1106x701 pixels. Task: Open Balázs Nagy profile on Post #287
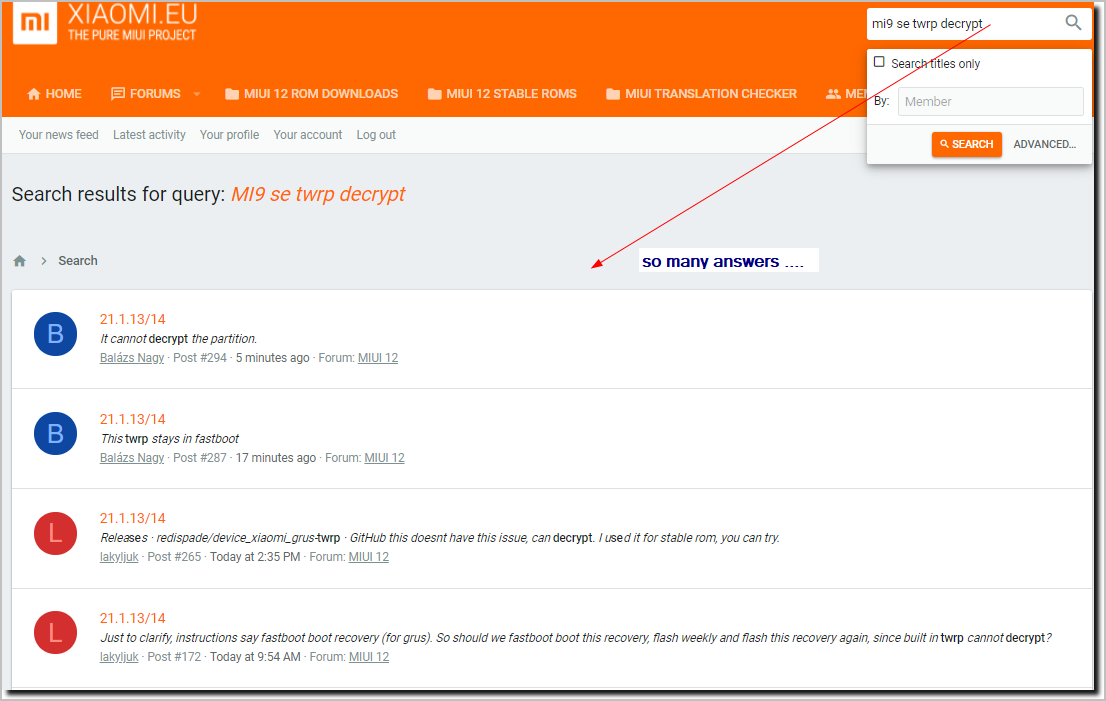click(132, 458)
